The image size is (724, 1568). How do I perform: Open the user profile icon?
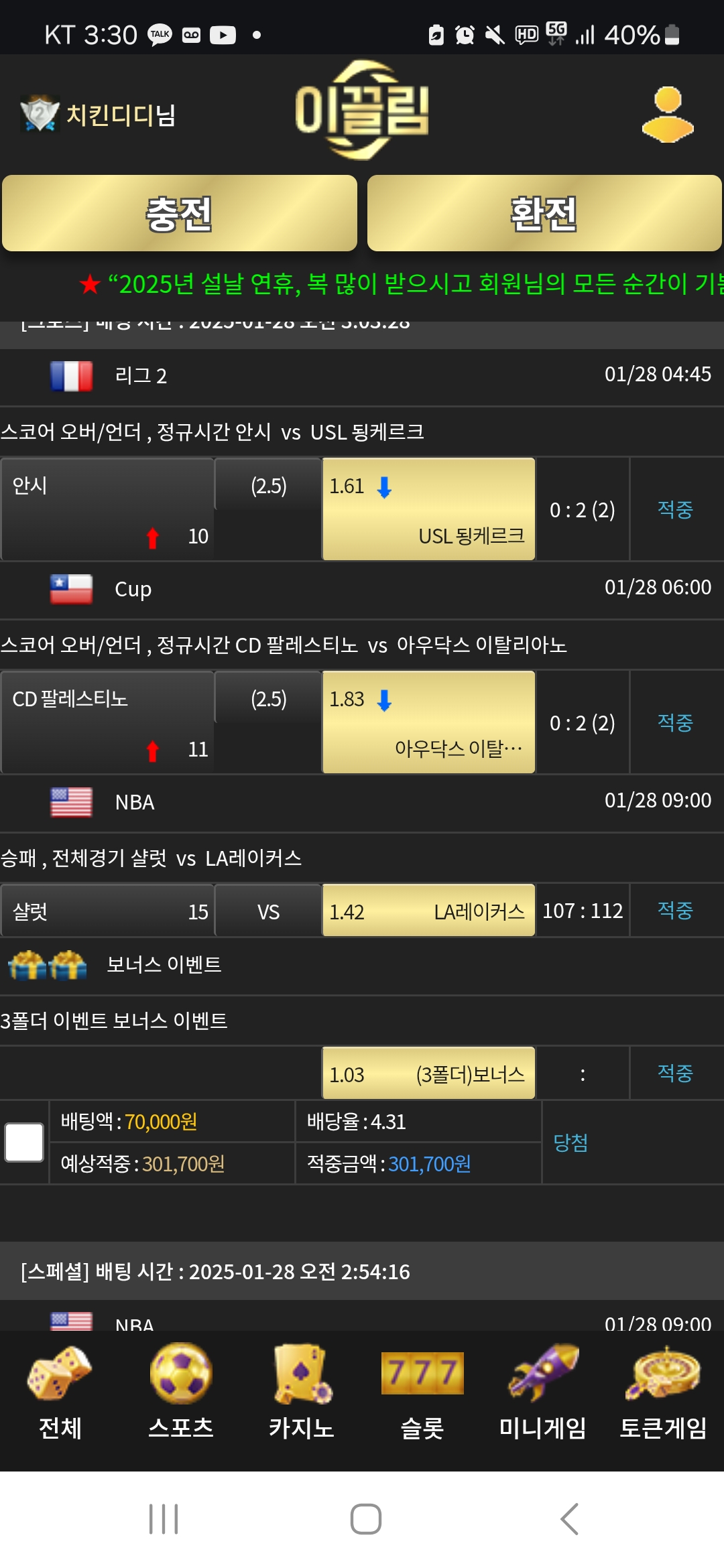point(668,115)
